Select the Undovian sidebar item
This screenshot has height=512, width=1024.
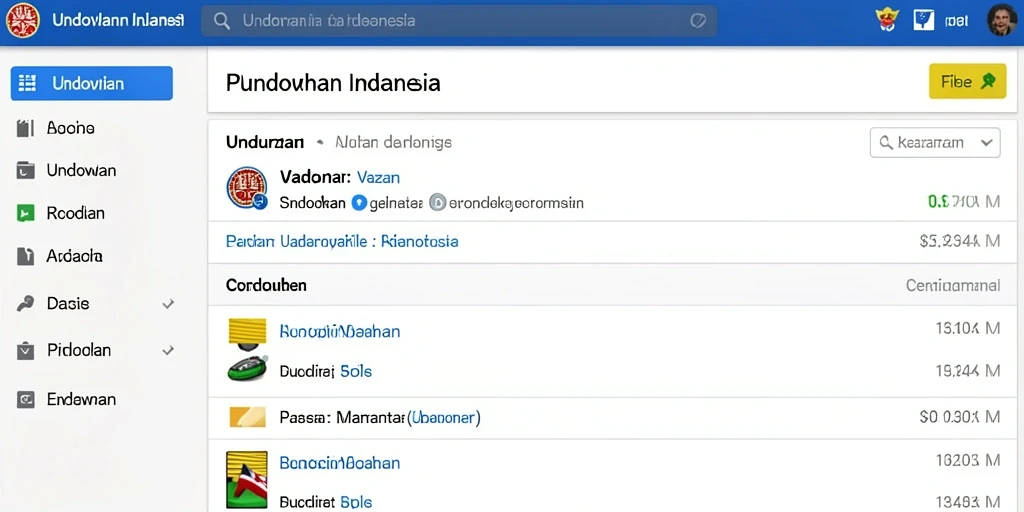(91, 83)
